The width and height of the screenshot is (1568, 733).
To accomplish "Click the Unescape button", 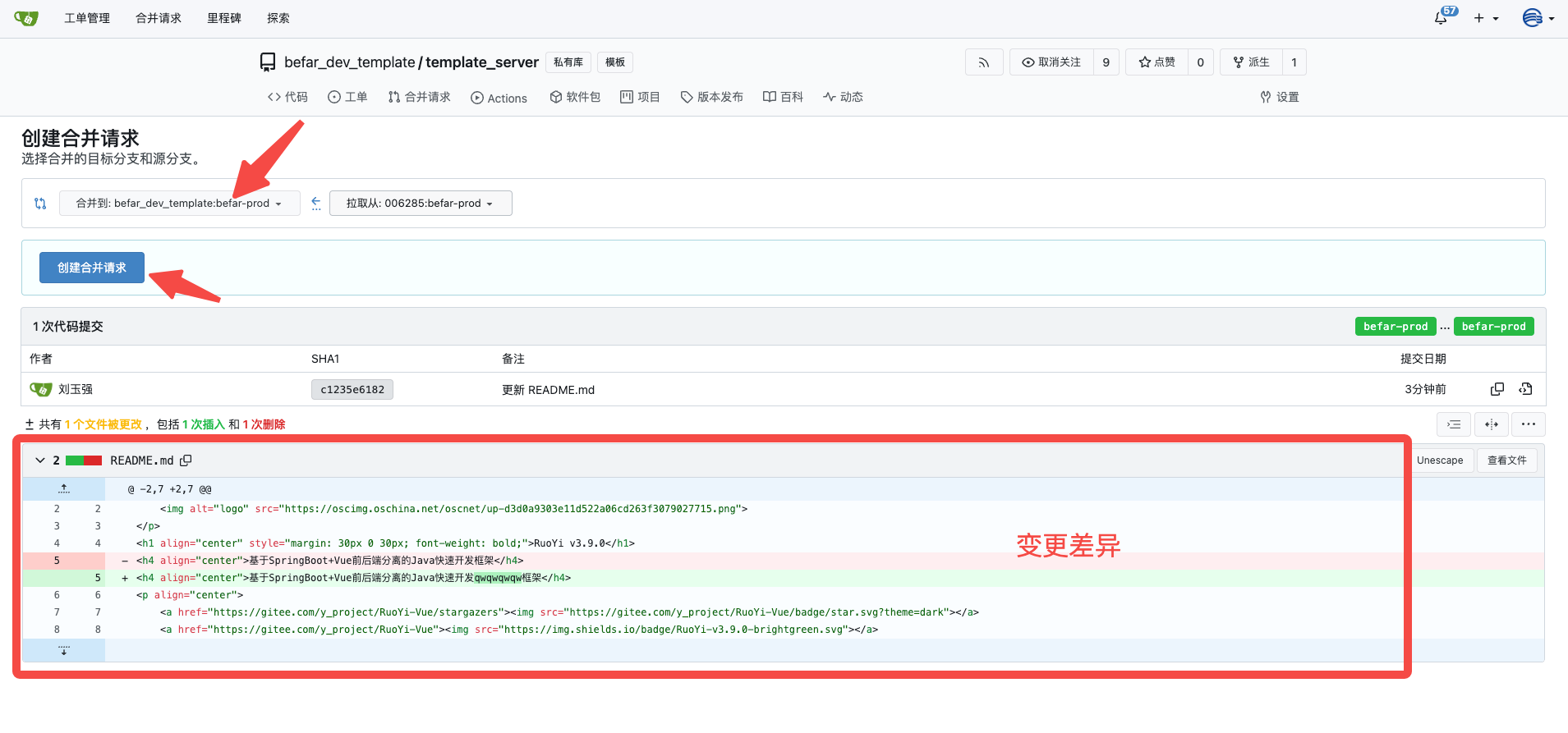I will point(1440,460).
